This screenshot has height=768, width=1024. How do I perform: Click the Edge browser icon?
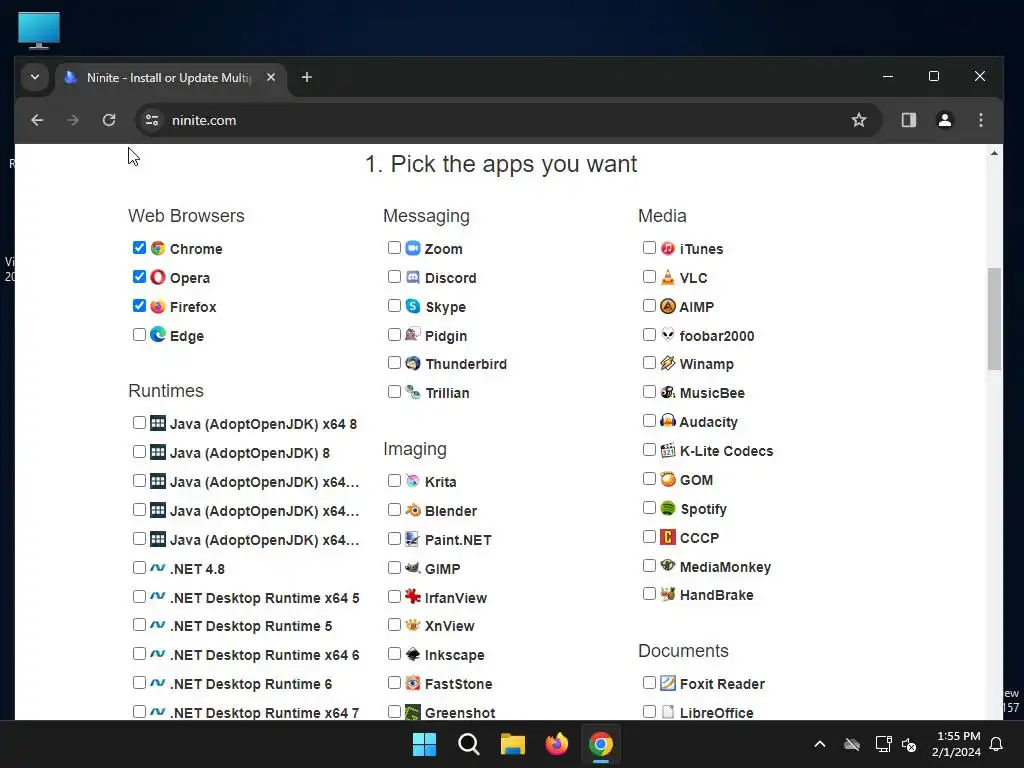point(157,334)
